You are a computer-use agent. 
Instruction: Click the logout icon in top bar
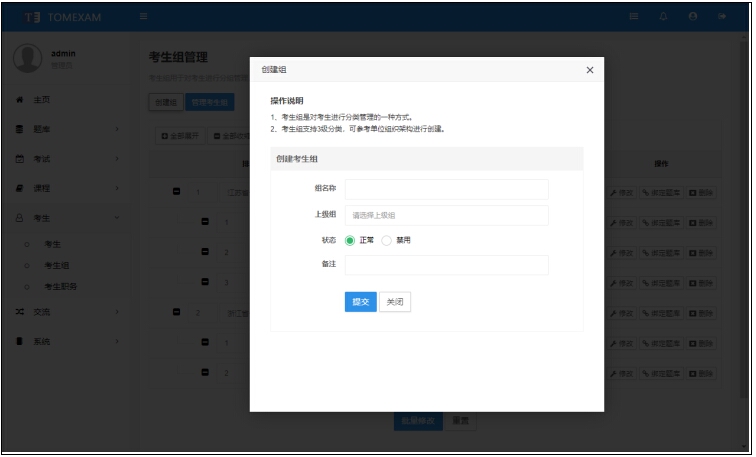click(x=722, y=16)
